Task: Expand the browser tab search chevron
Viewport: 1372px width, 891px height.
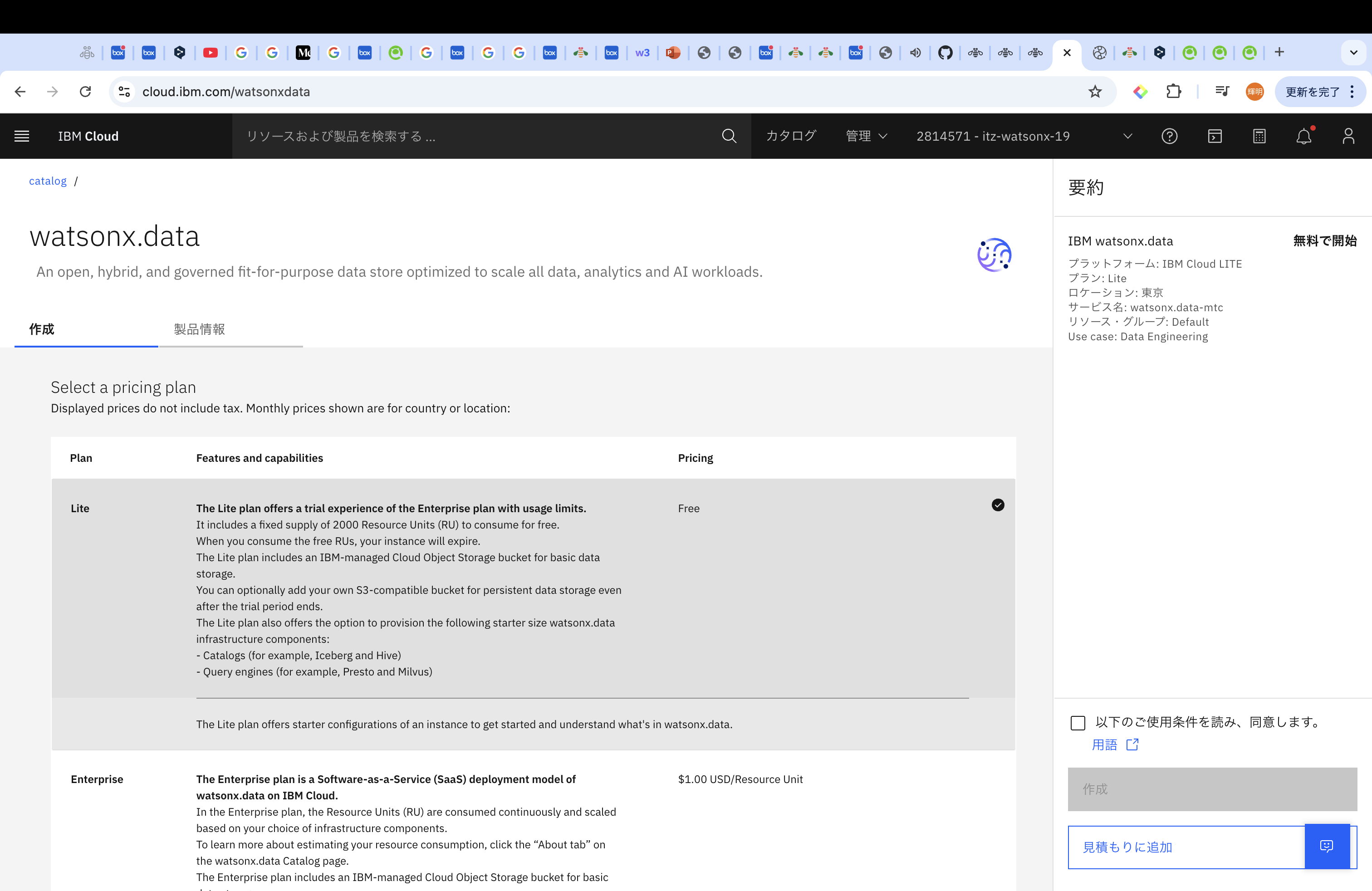Action: pyautogui.click(x=1353, y=53)
